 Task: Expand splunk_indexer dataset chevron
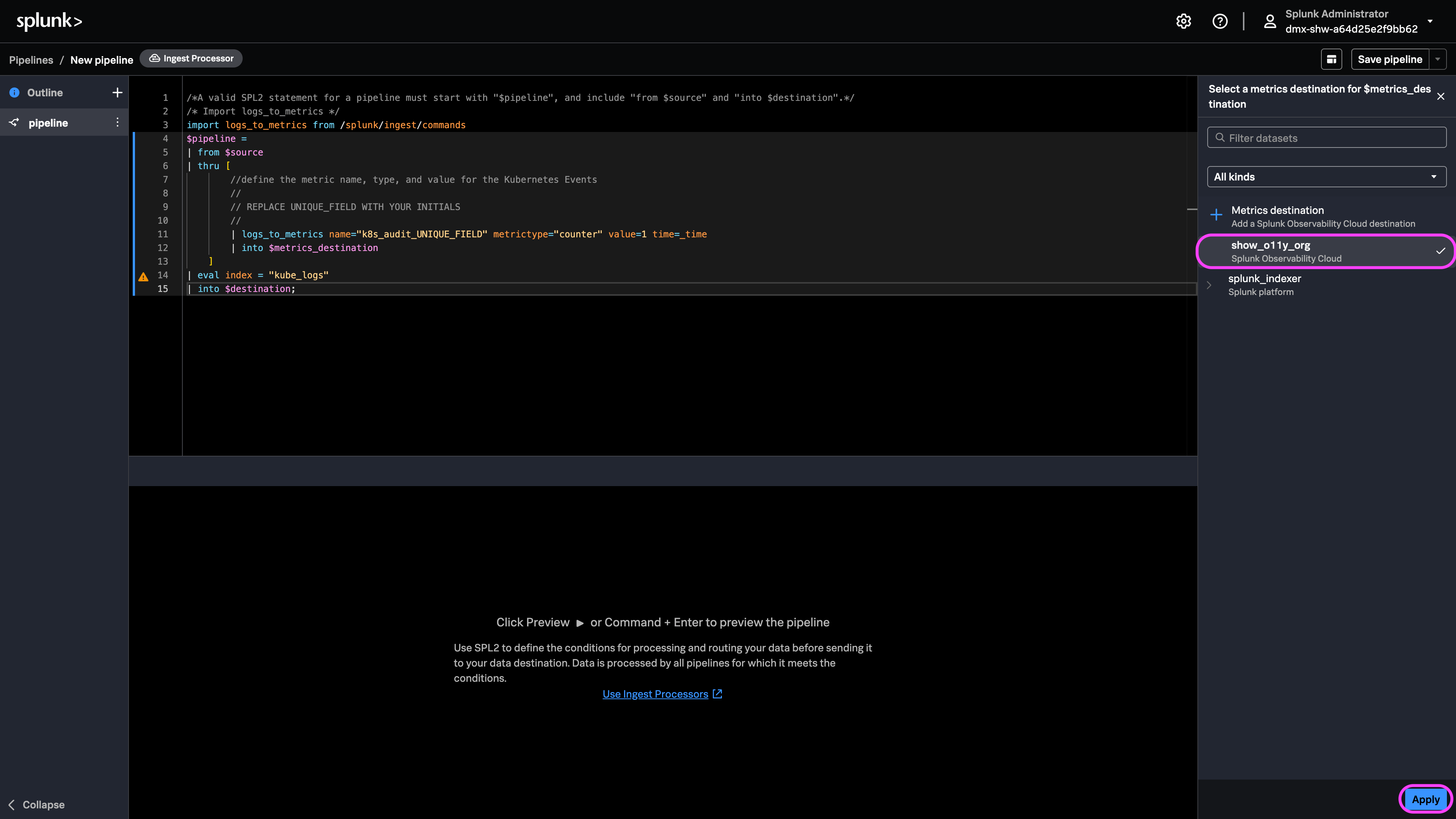pos(1209,285)
